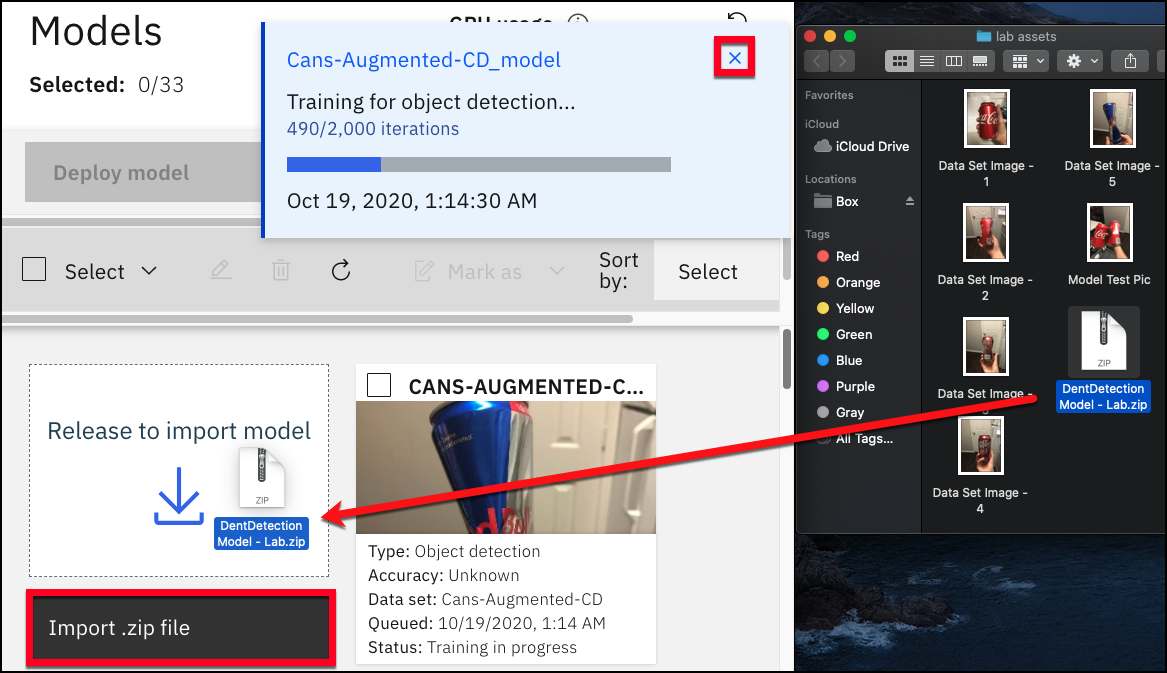1167x673 pixels.
Task: Open the Finder group-by dropdown
Action: 1026,61
